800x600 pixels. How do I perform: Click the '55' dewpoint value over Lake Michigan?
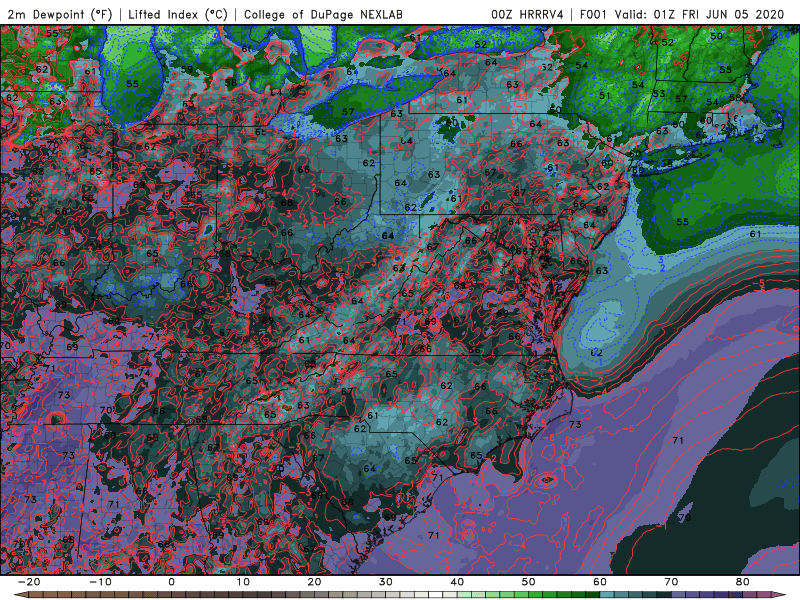point(132,84)
